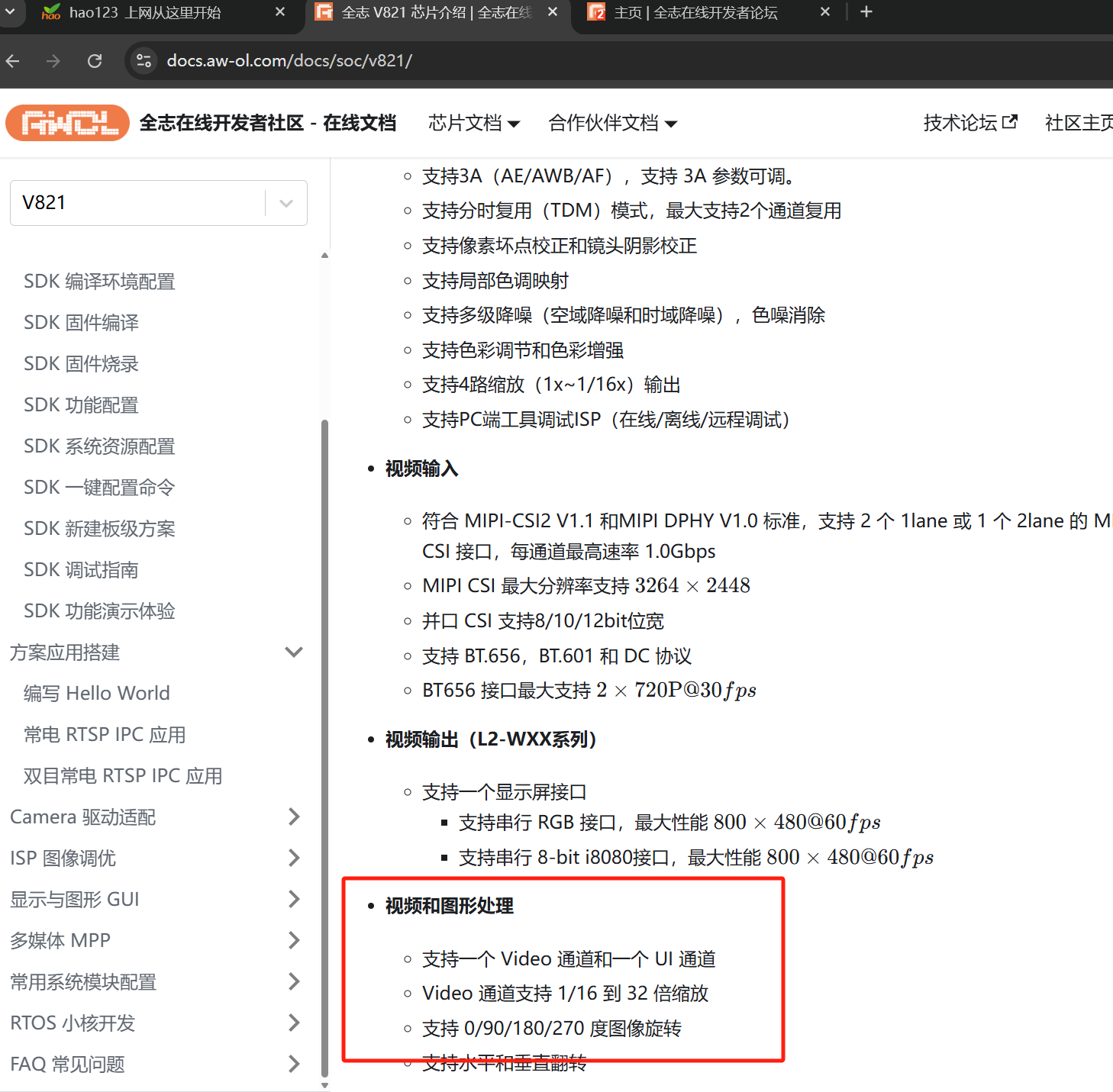The height and width of the screenshot is (1092, 1113).
Task: Expand the FAQ 常见问题 section chevron
Action: tap(294, 1065)
